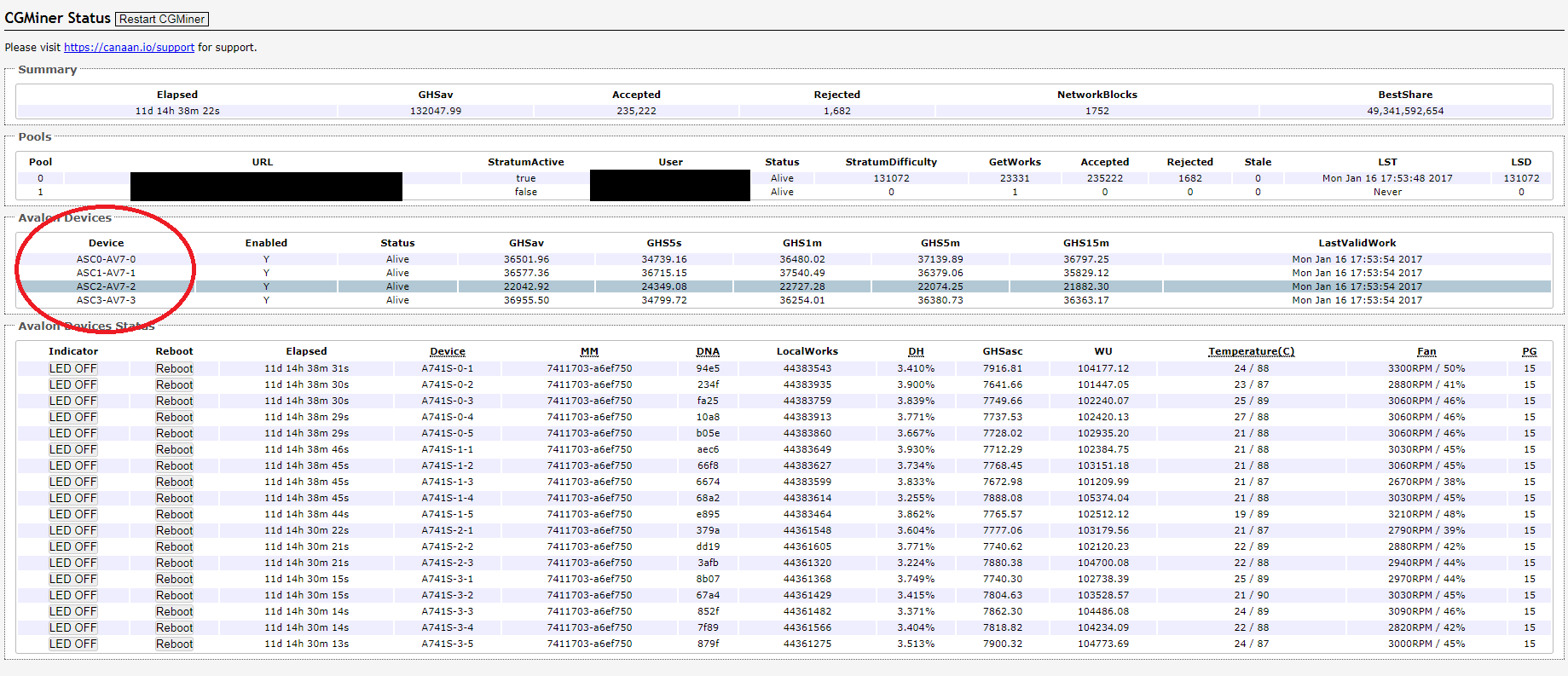The height and width of the screenshot is (676, 1568).
Task: Reboot device A741S-2-1
Action: click(x=174, y=530)
